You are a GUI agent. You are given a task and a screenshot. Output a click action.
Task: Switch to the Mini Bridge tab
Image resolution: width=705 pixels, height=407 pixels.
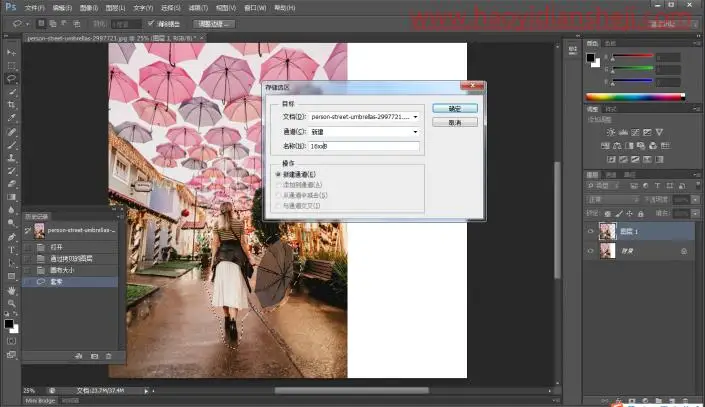tap(40, 401)
